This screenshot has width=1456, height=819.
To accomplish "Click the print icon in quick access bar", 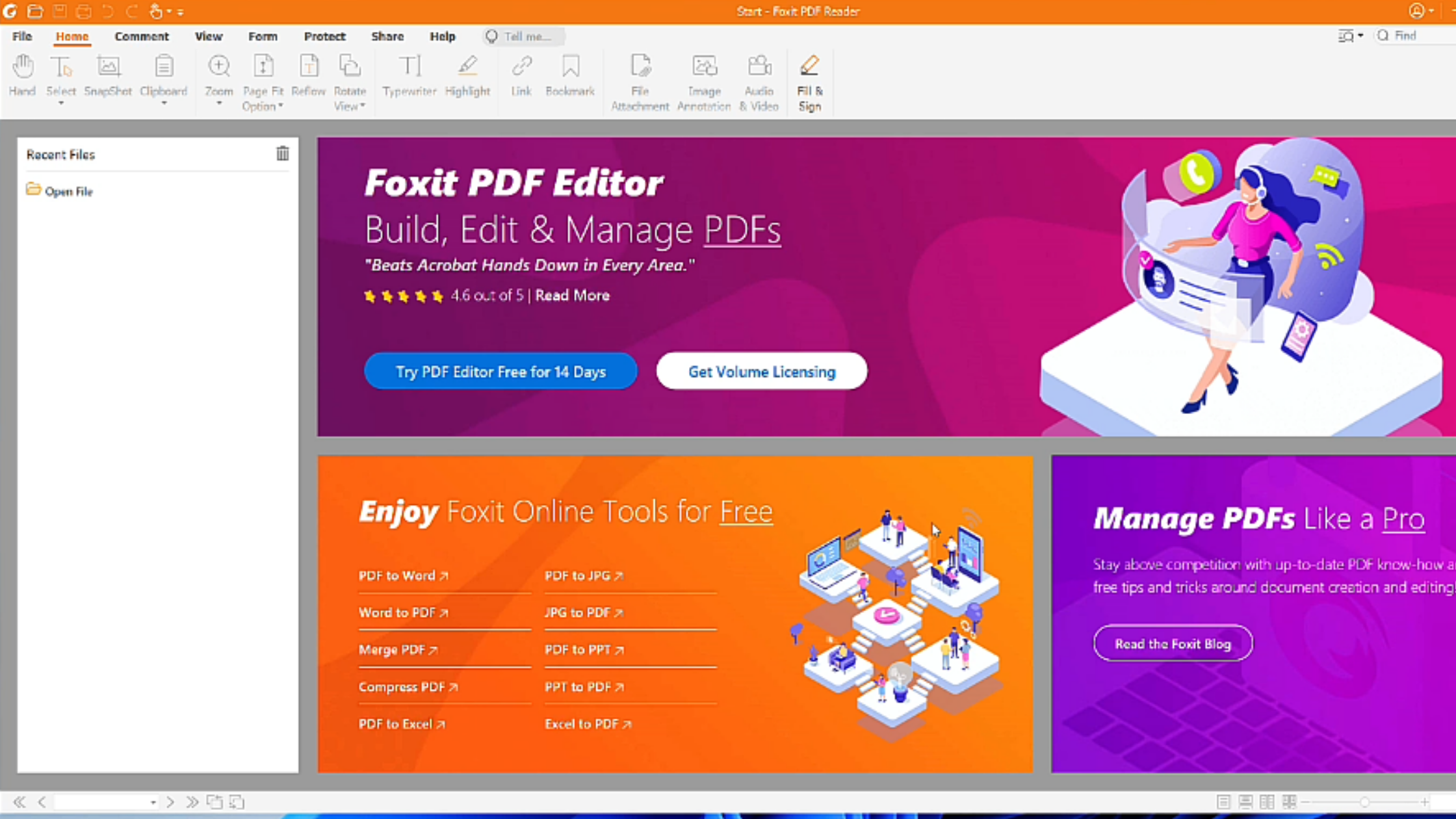I will point(84,11).
